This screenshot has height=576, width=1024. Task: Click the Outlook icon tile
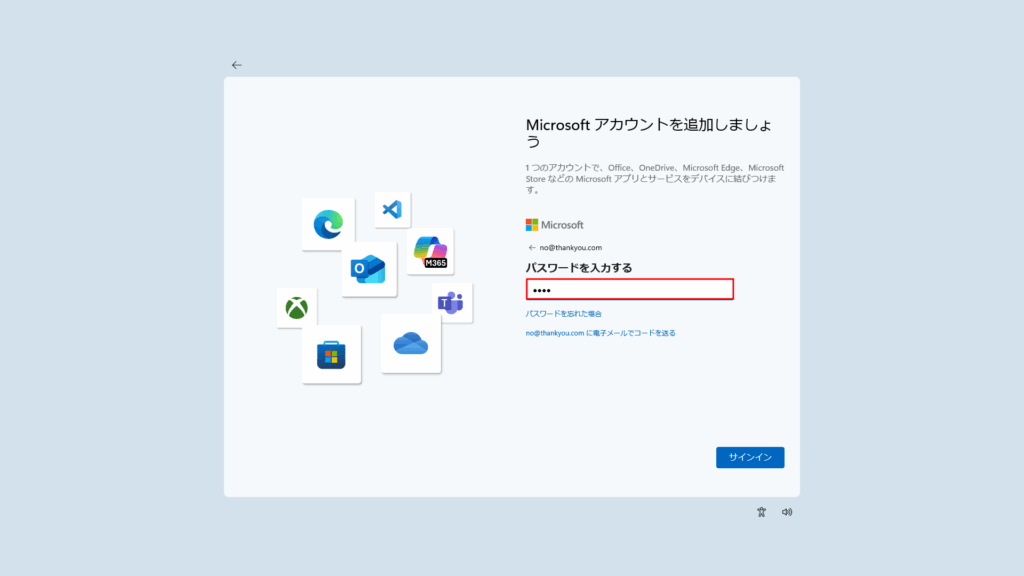coord(369,269)
